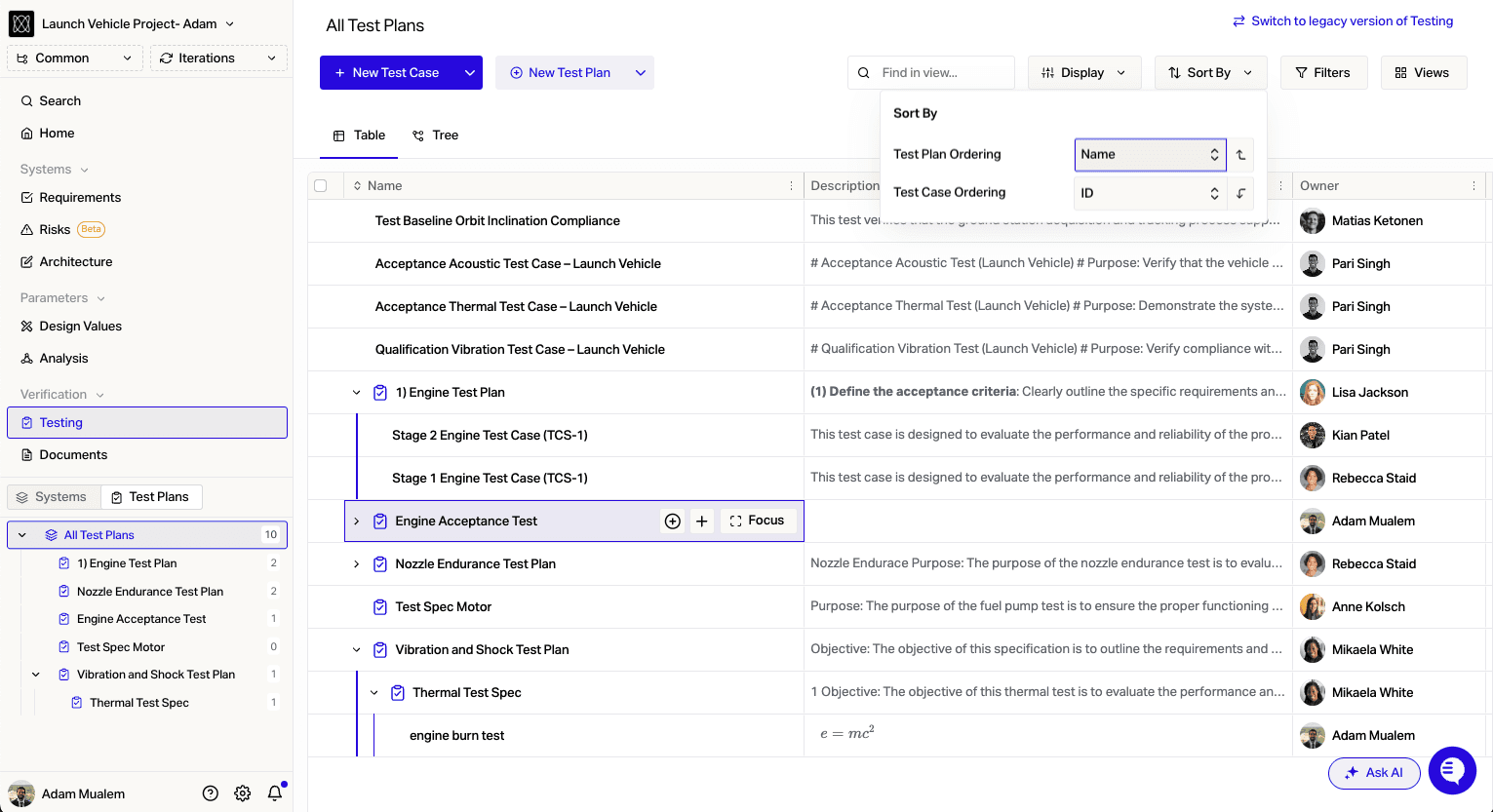1493x812 pixels.
Task: Click the notifications bell icon
Action: pyautogui.click(x=275, y=793)
